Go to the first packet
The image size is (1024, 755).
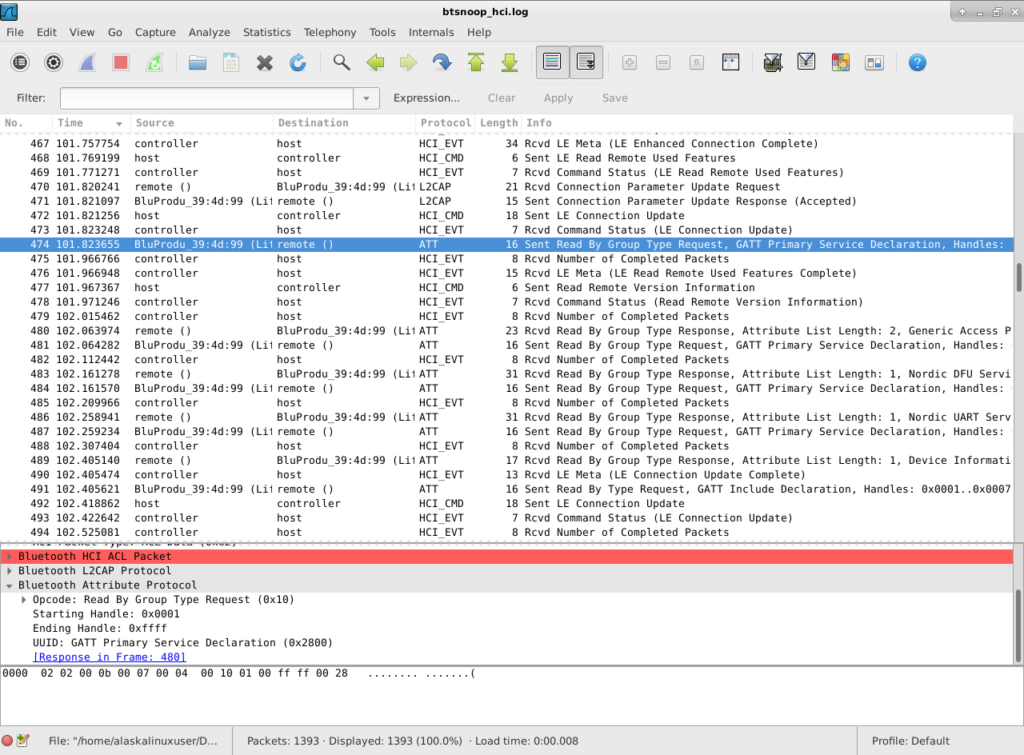(476, 63)
